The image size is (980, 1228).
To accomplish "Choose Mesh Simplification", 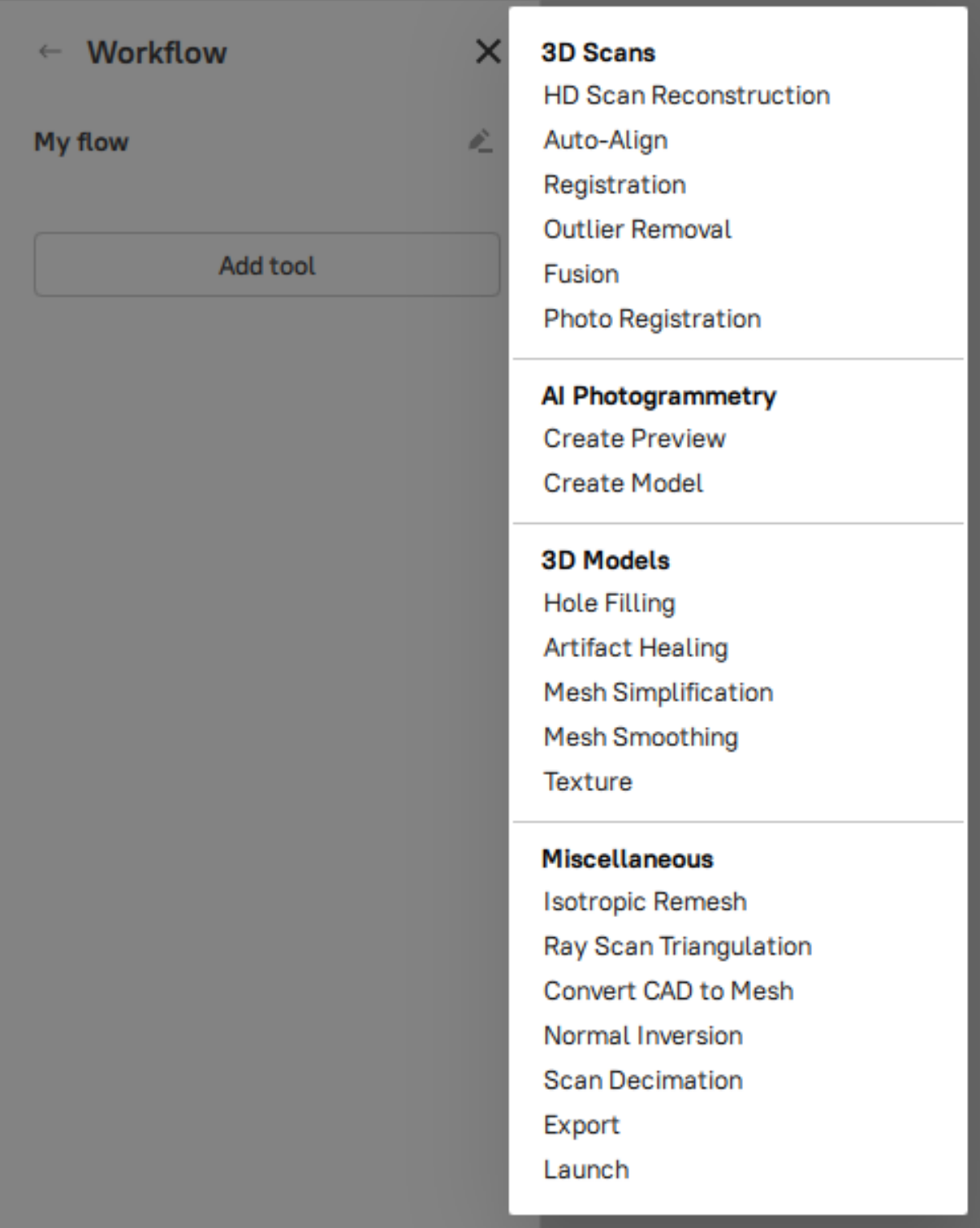I will point(658,691).
